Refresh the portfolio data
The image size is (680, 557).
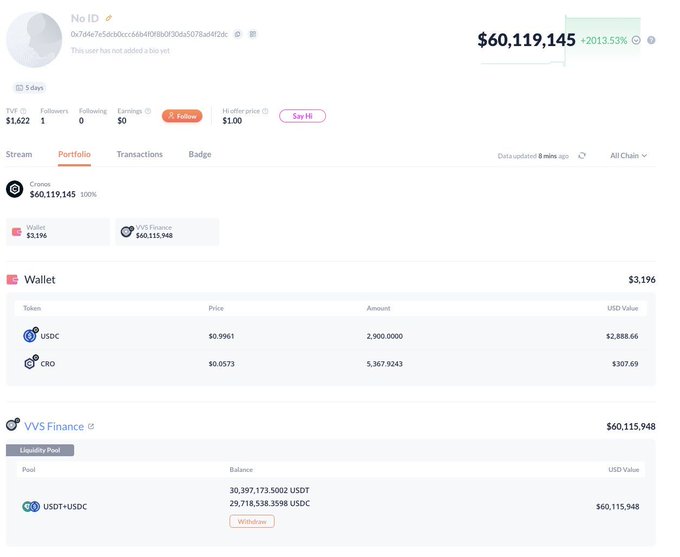pyautogui.click(x=582, y=156)
